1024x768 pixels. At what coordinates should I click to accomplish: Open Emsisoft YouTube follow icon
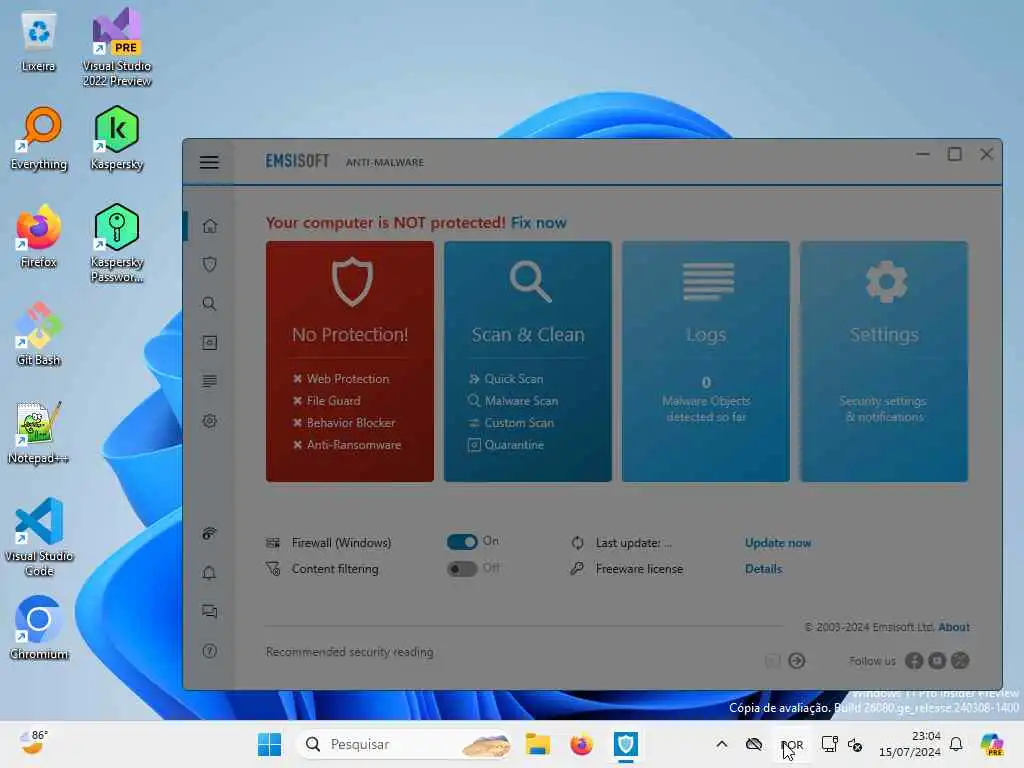pyautogui.click(x=937, y=661)
